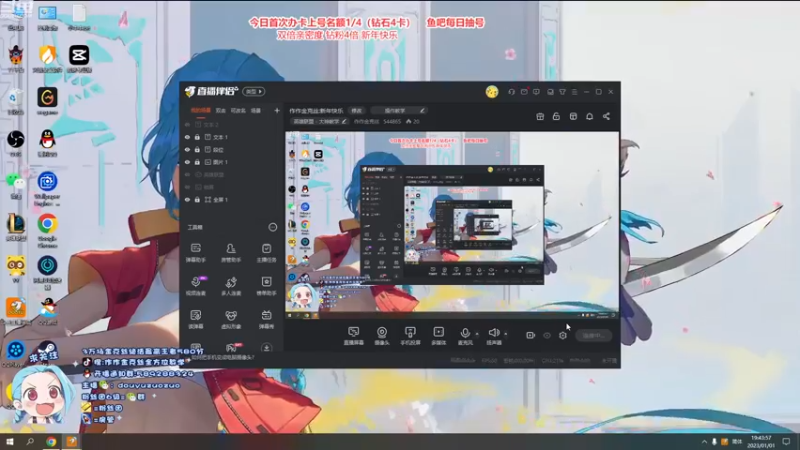Image resolution: width=800 pixels, height=450 pixels.
Task: Toggle the lock on layer 文本 1
Action: pos(197,137)
